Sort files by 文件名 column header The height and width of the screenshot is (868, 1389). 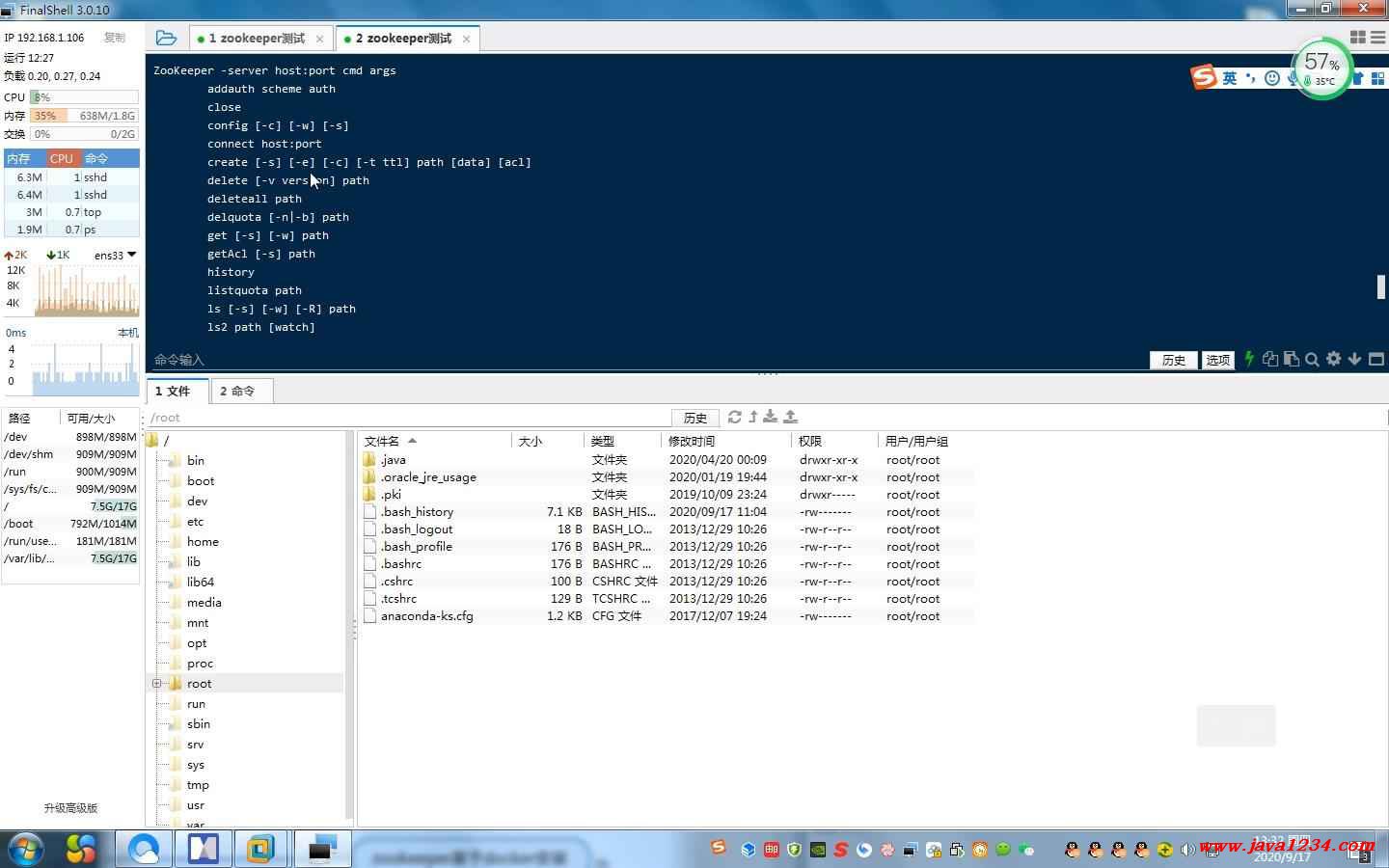(435, 441)
